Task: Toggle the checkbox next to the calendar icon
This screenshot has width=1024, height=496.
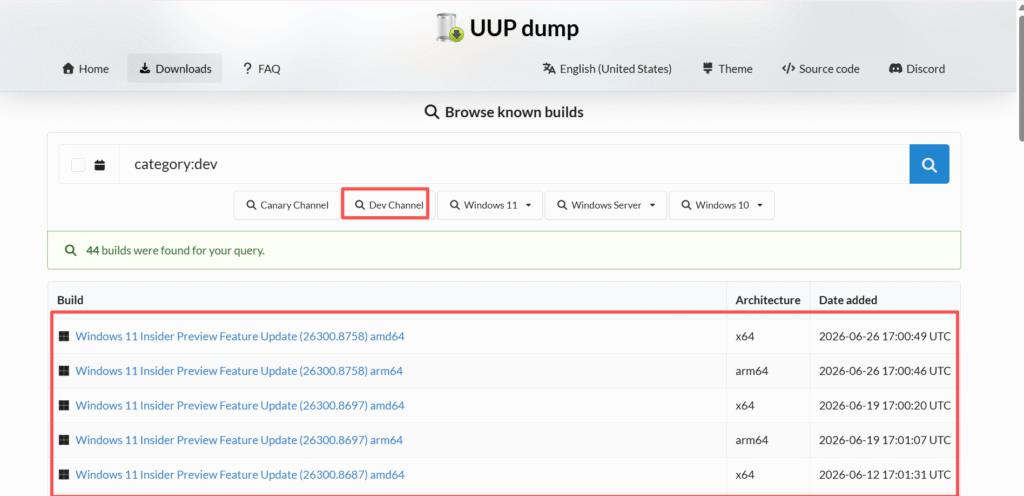Action: pos(78,165)
